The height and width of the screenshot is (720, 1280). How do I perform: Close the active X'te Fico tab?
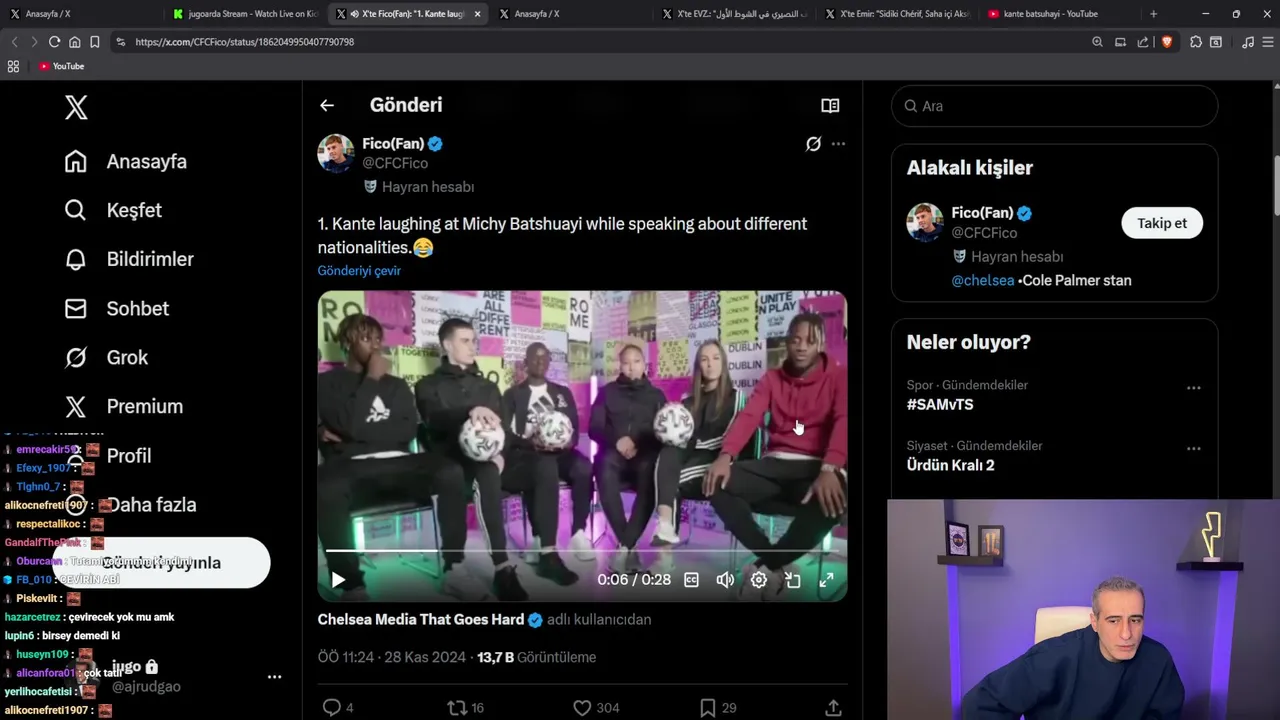click(x=477, y=14)
